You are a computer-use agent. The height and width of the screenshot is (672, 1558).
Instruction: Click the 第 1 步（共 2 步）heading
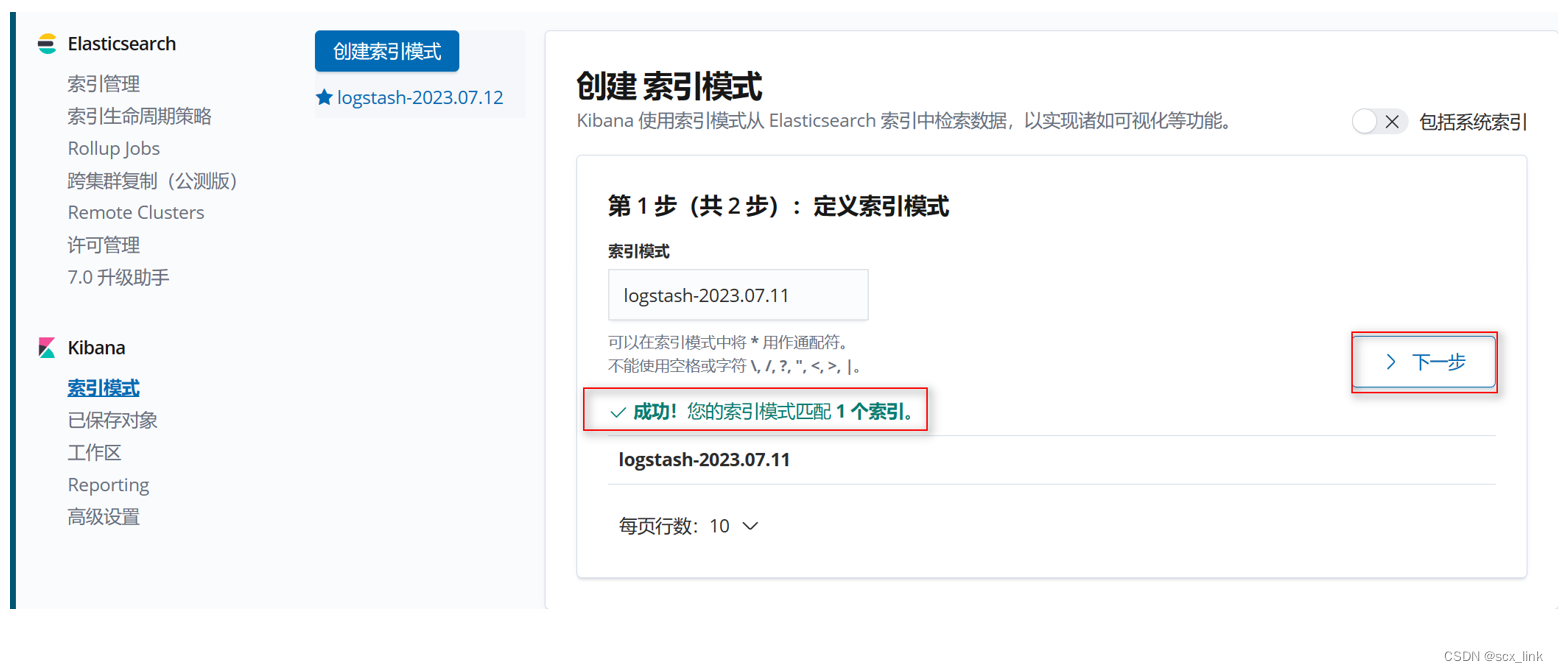[x=778, y=207]
